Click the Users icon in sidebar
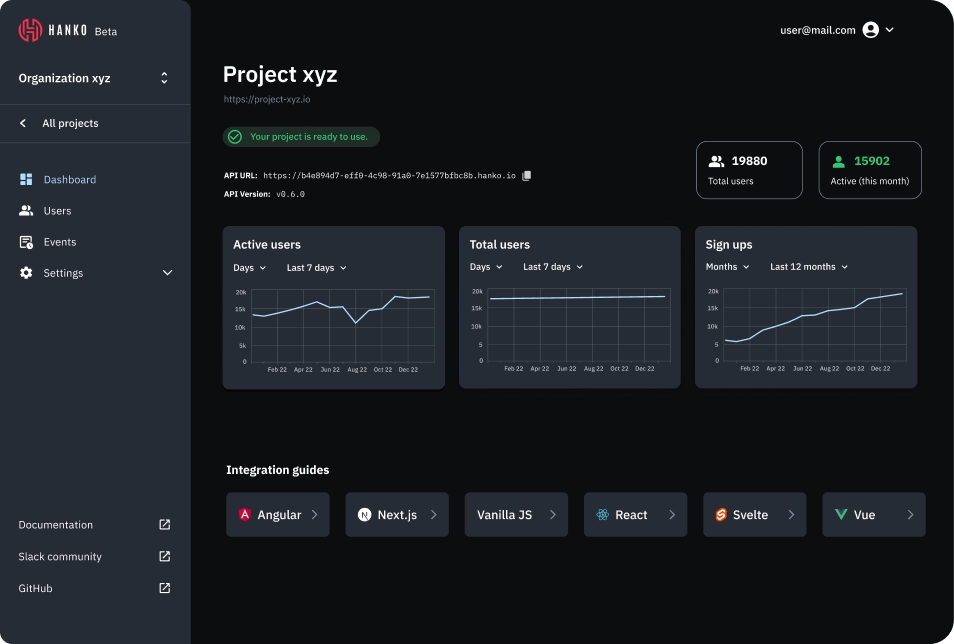Image resolution: width=954 pixels, height=644 pixels. click(x=26, y=211)
